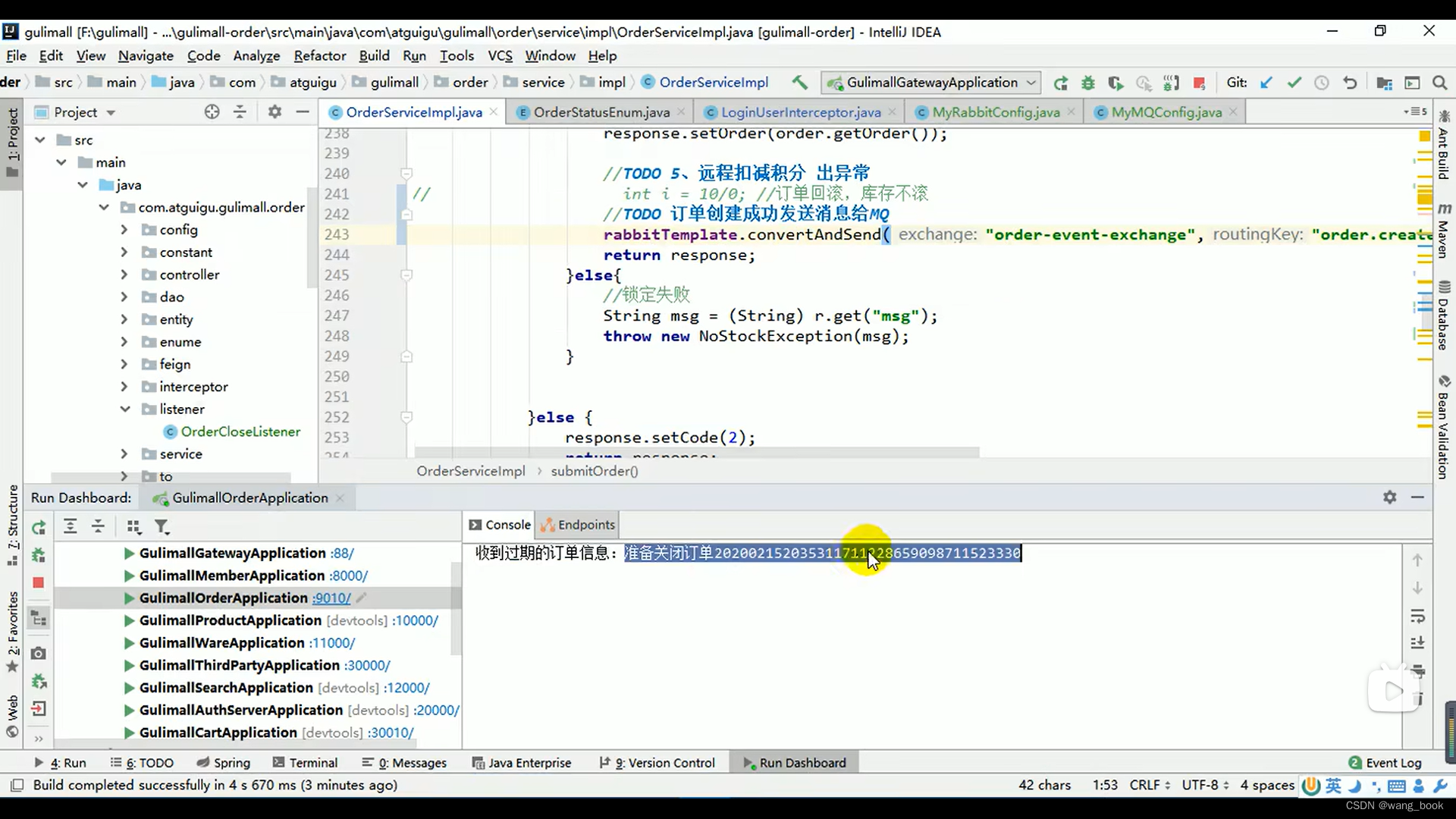Click the Version Control tab in bottom bar
The image size is (1456, 819).
pos(664,762)
